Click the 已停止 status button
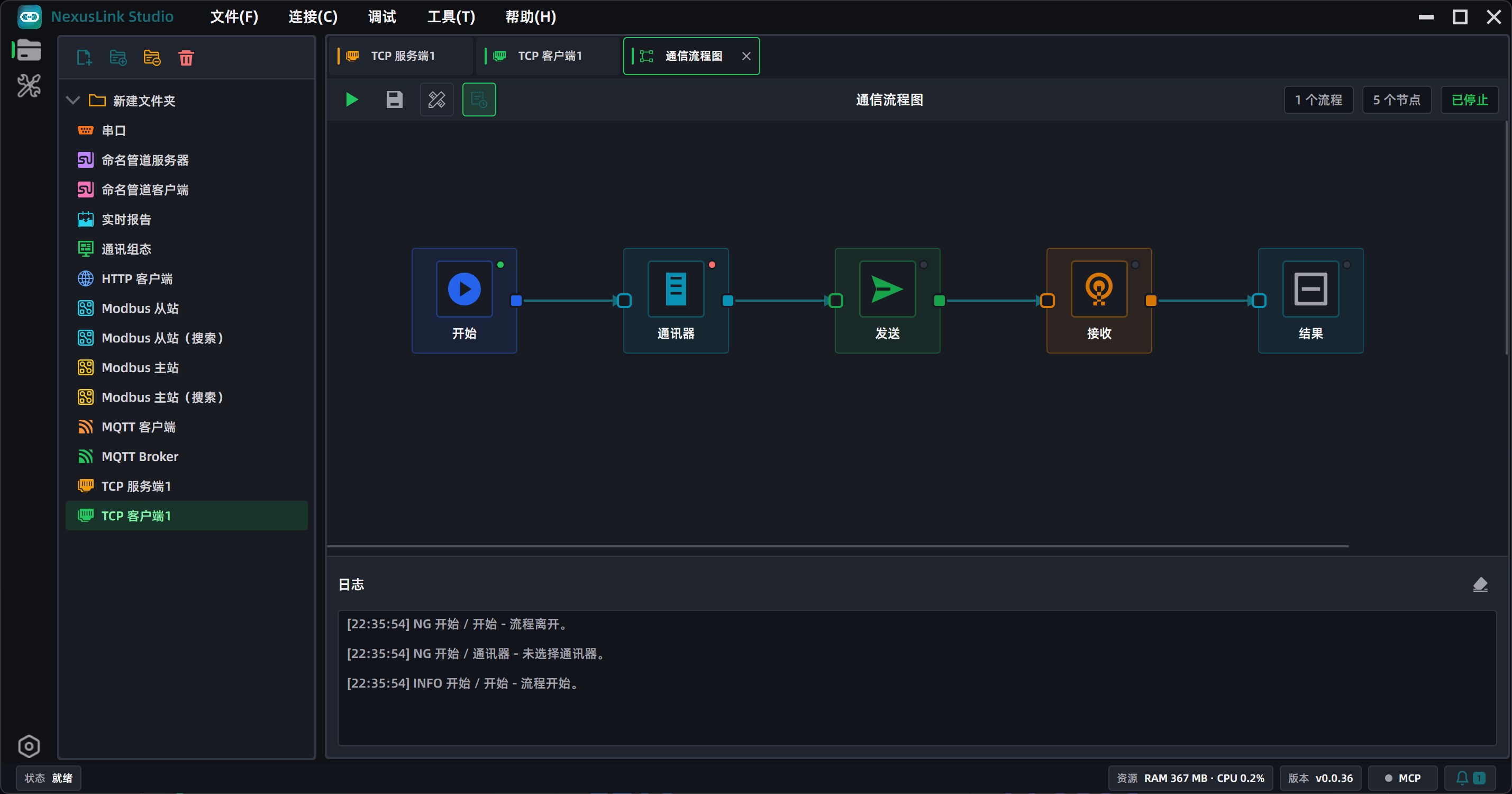The width and height of the screenshot is (1512, 794). [1469, 100]
